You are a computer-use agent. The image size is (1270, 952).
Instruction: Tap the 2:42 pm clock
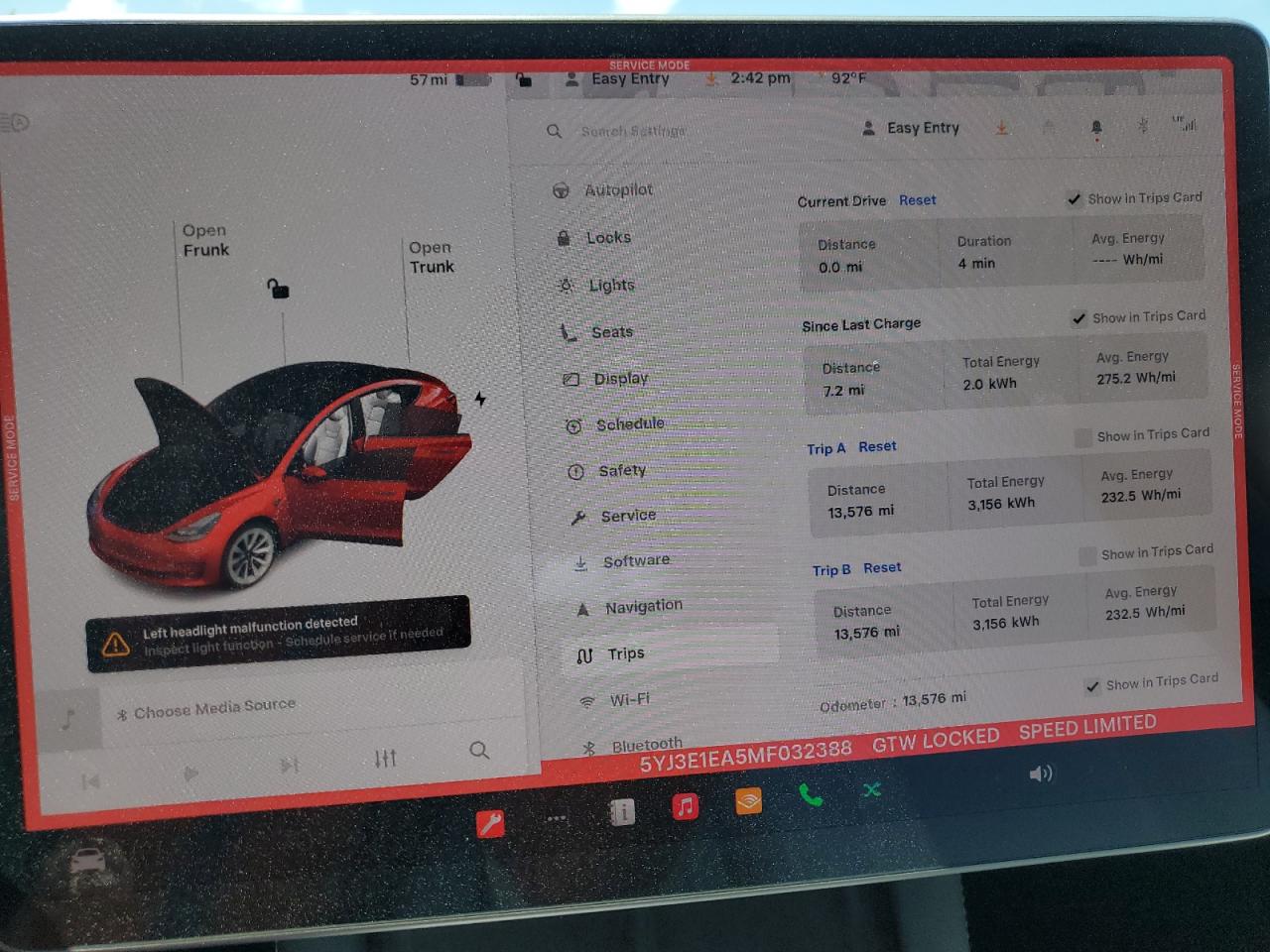760,78
